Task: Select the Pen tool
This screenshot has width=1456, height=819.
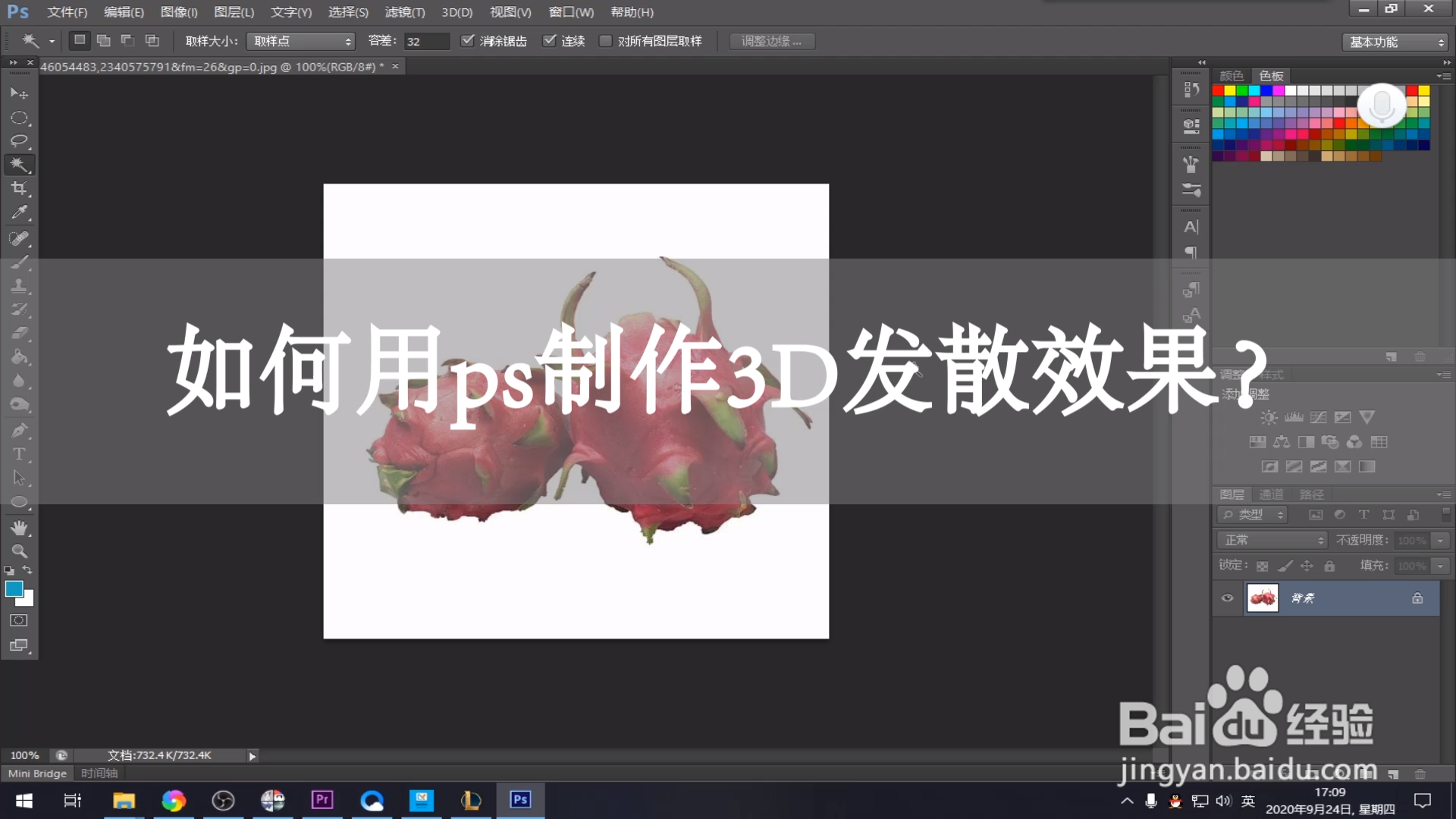Action: pos(19,431)
